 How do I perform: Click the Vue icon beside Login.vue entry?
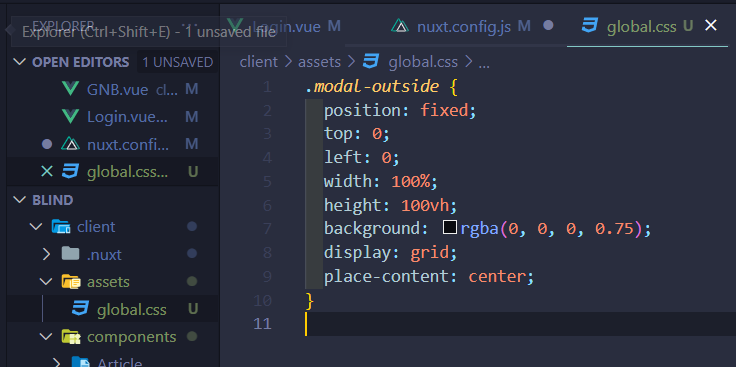pyautogui.click(x=70, y=117)
